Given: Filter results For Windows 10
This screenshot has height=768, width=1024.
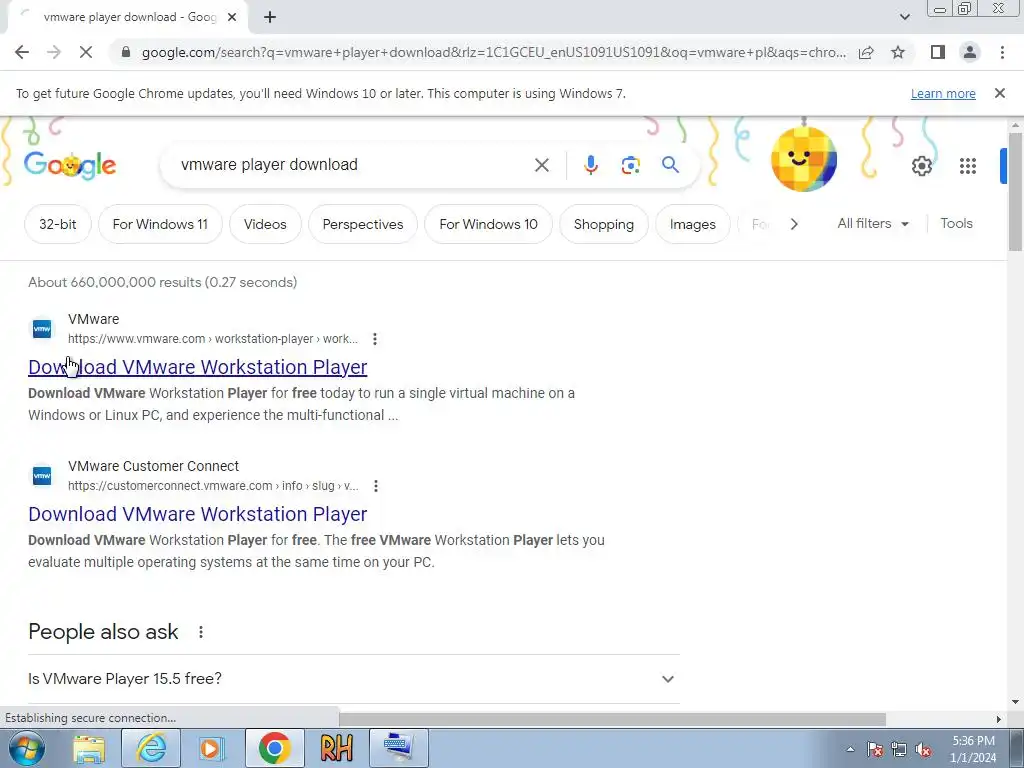Looking at the screenshot, I should tap(488, 224).
